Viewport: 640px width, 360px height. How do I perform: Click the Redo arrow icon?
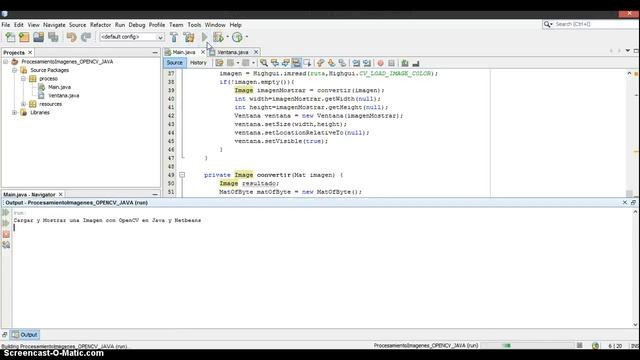86,37
